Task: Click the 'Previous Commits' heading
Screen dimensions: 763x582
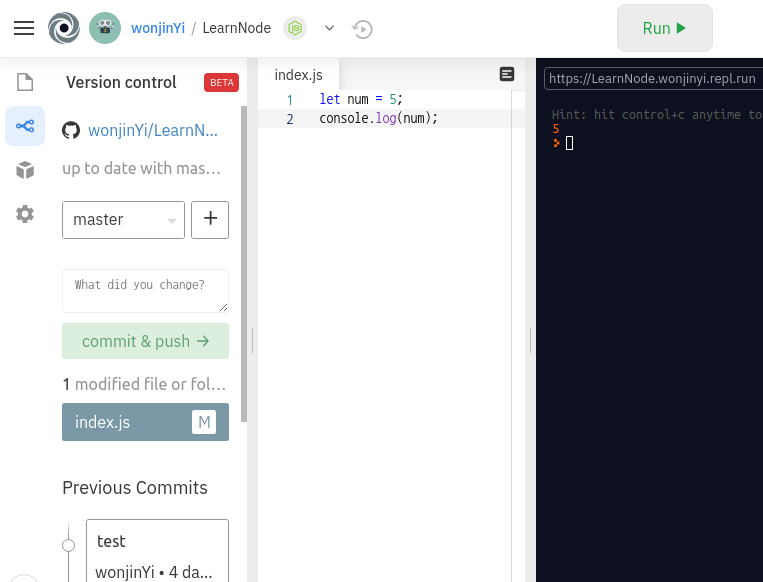Action: coord(135,488)
